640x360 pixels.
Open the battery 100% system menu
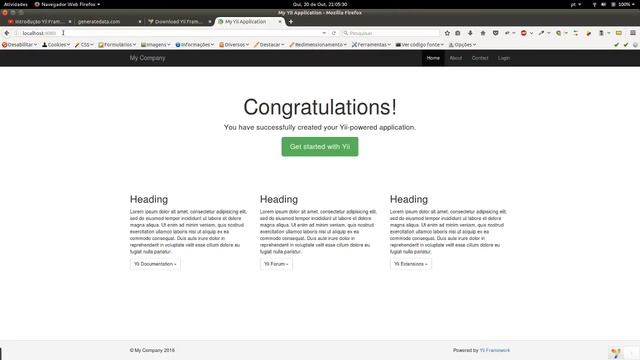(x=624, y=4)
